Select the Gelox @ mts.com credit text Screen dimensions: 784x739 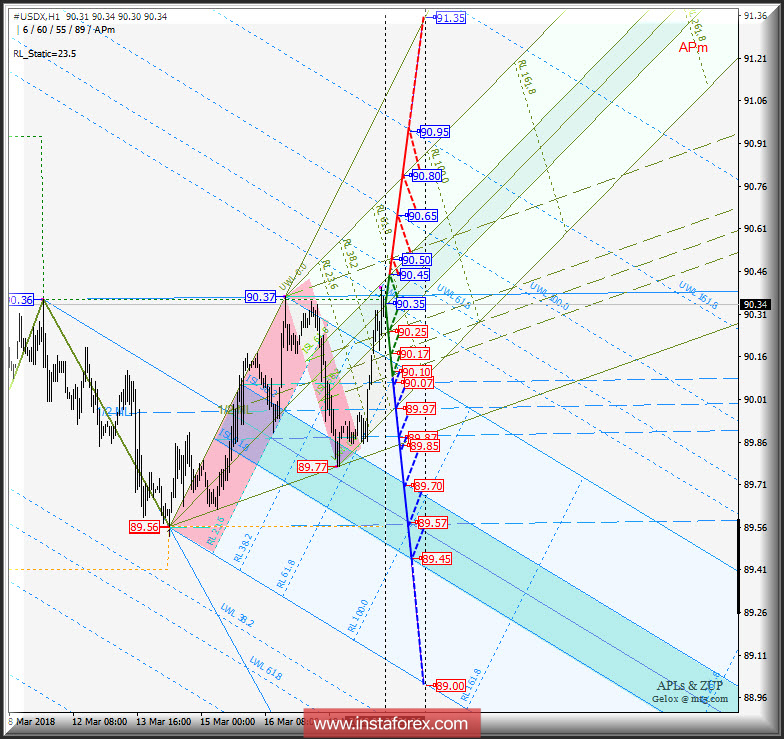click(x=690, y=698)
